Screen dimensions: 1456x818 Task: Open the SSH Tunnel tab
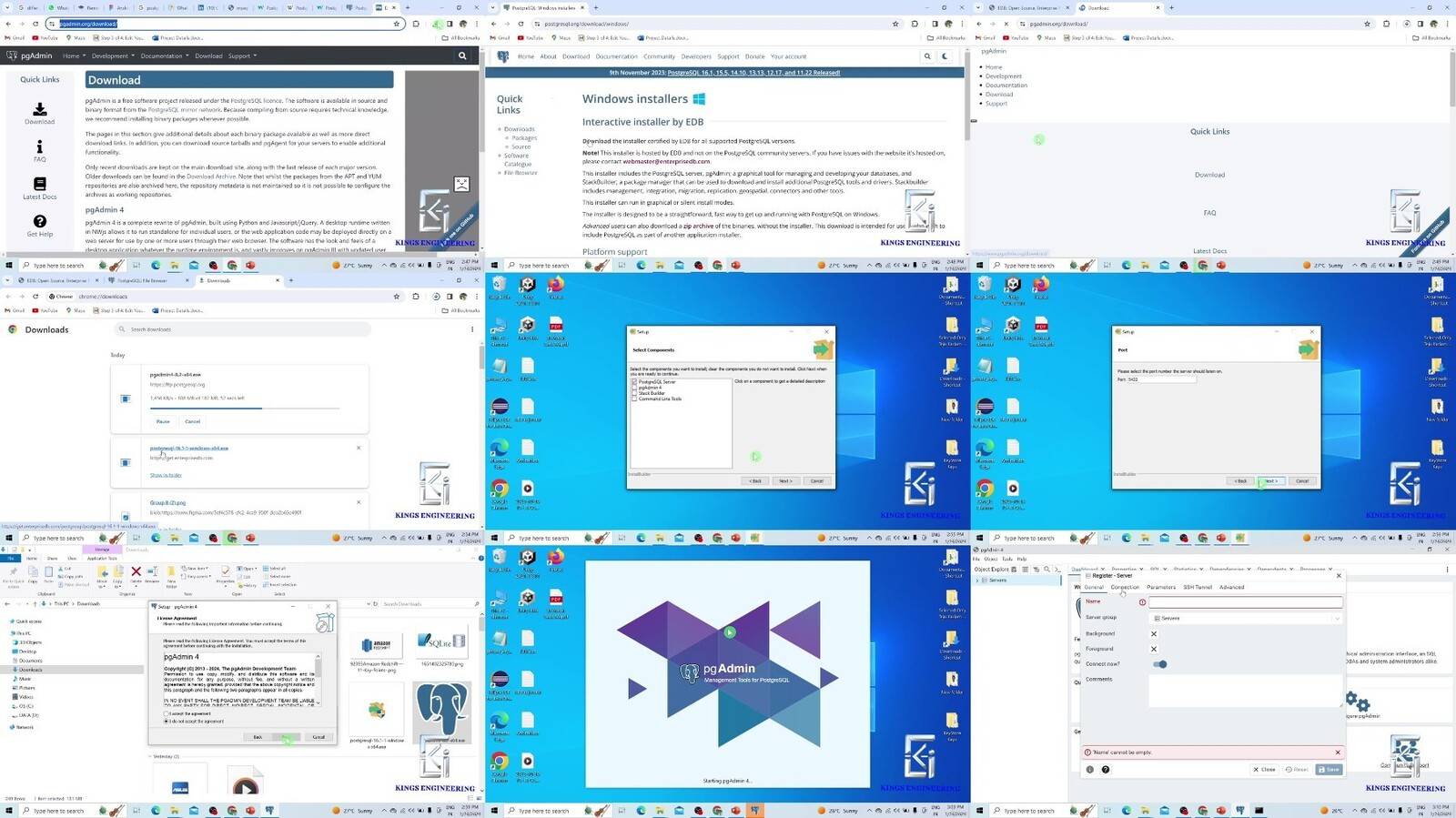[x=1198, y=587]
